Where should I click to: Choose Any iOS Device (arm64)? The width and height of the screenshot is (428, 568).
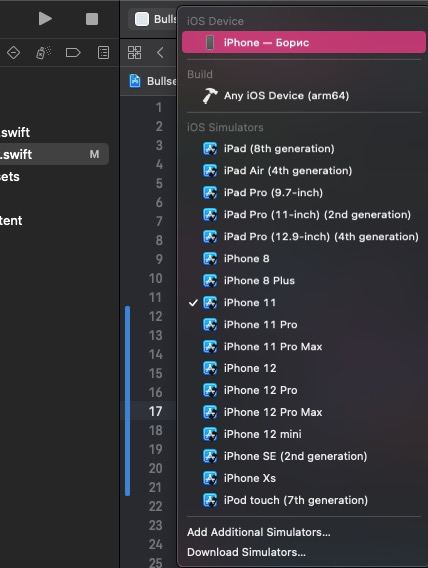pyautogui.click(x=304, y=96)
